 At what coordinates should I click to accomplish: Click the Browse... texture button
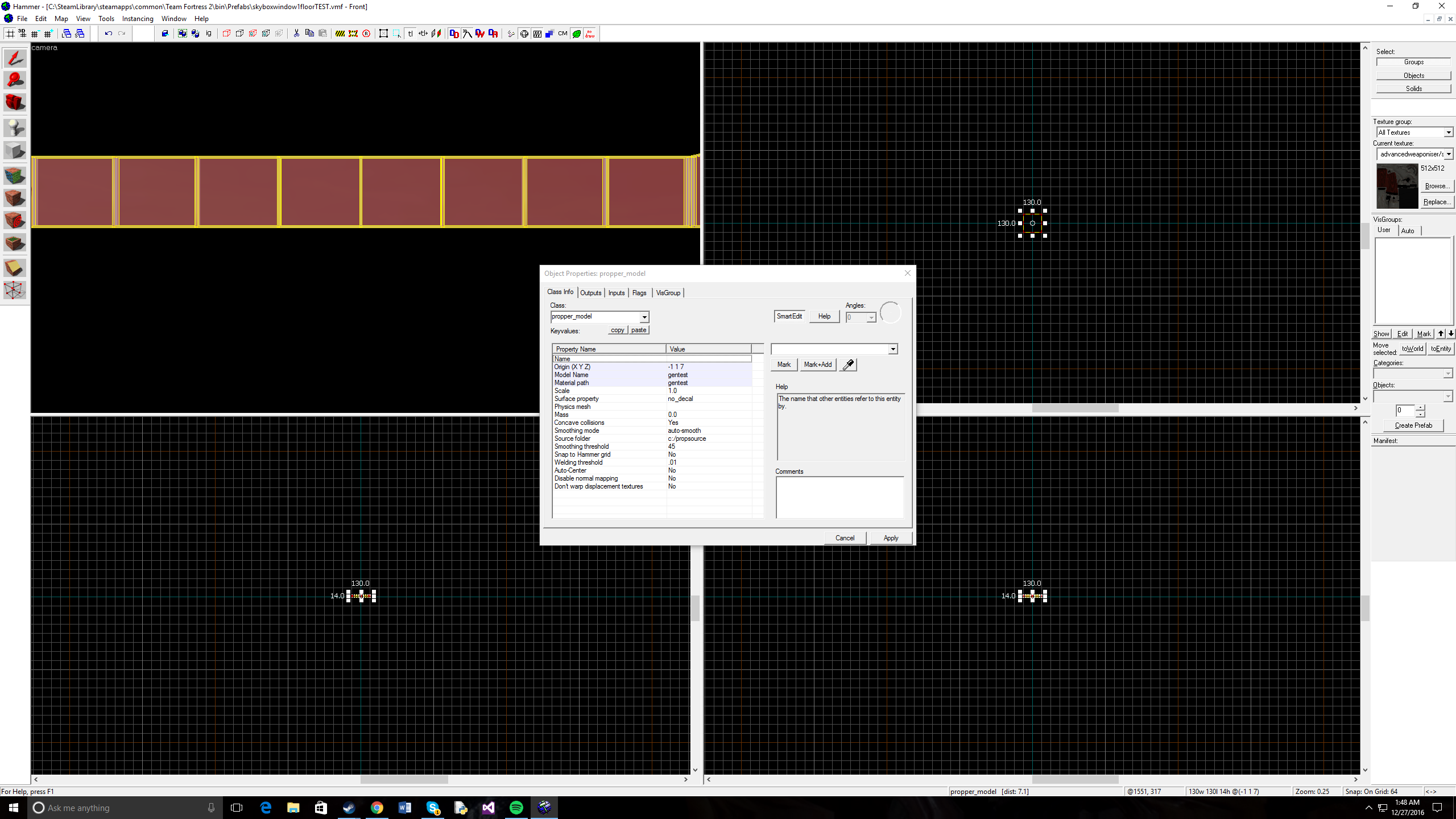coord(1437,186)
